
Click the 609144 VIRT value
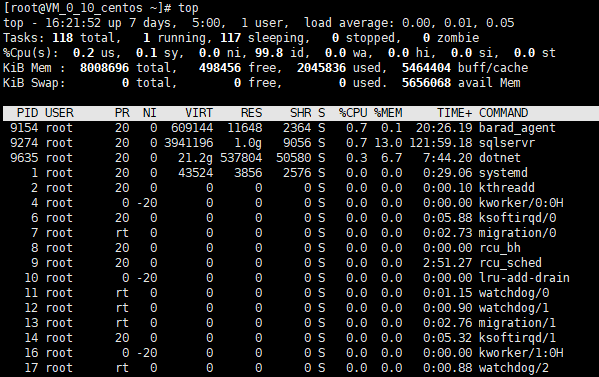[192, 128]
